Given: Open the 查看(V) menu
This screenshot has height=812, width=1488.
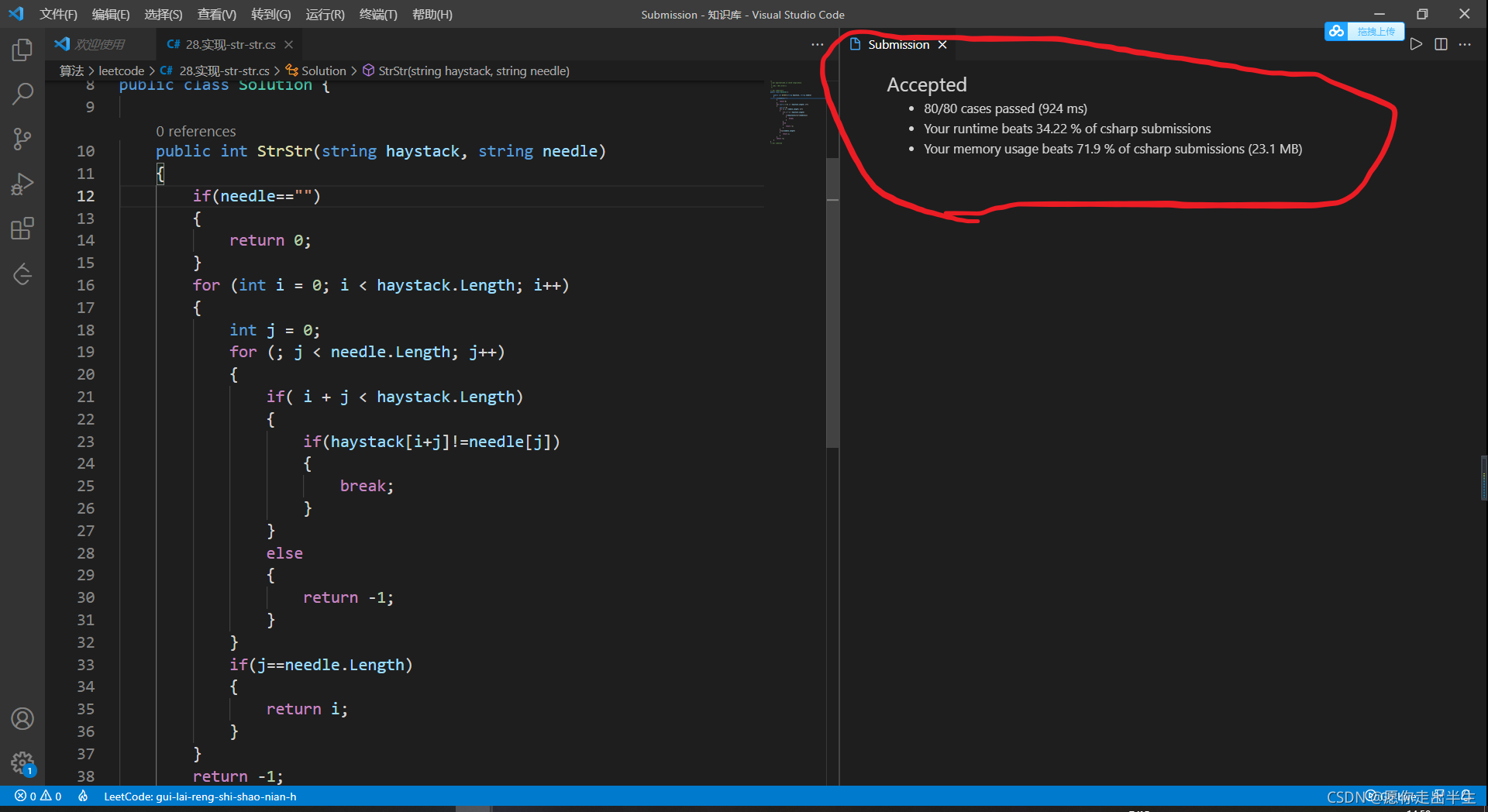Looking at the screenshot, I should click(x=217, y=14).
